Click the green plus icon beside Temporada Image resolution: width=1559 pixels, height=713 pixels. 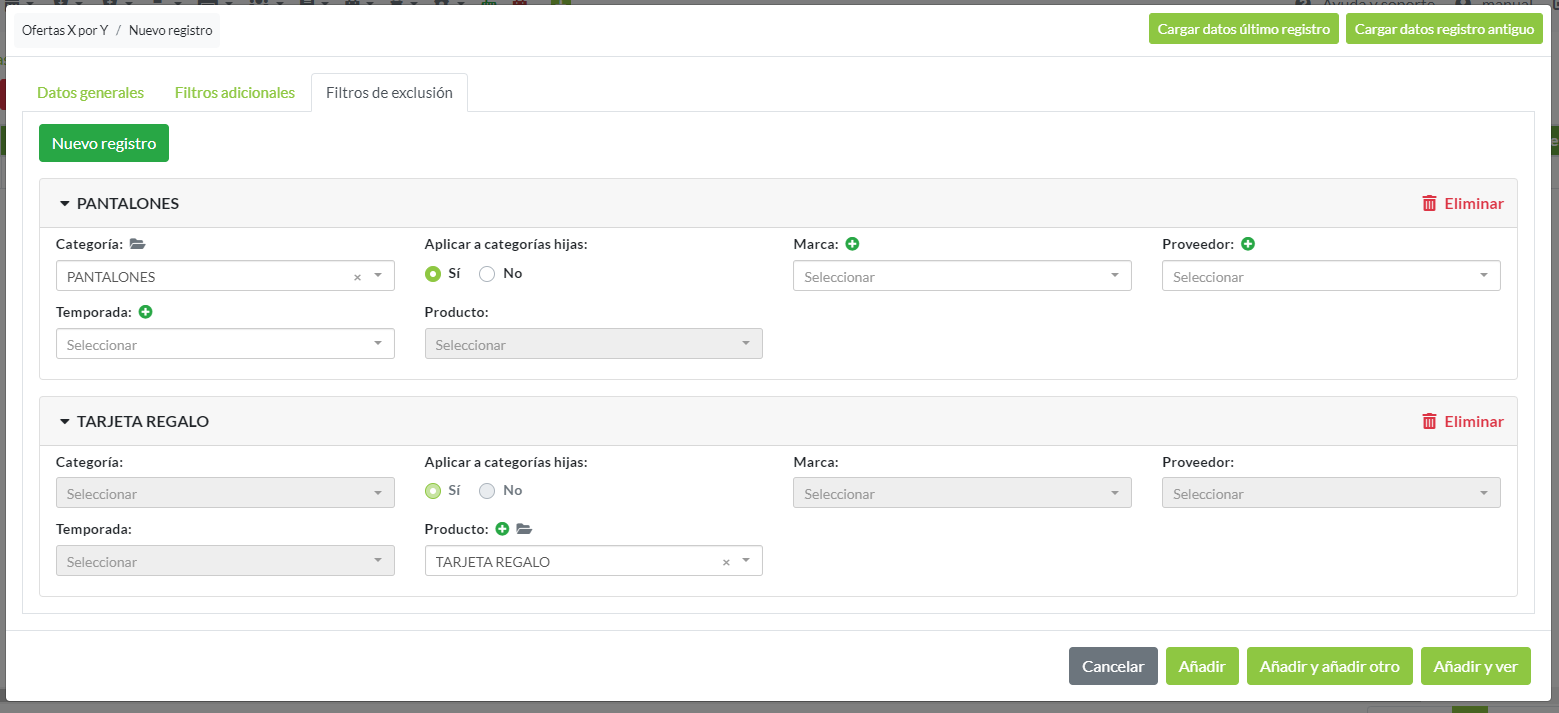click(x=146, y=312)
